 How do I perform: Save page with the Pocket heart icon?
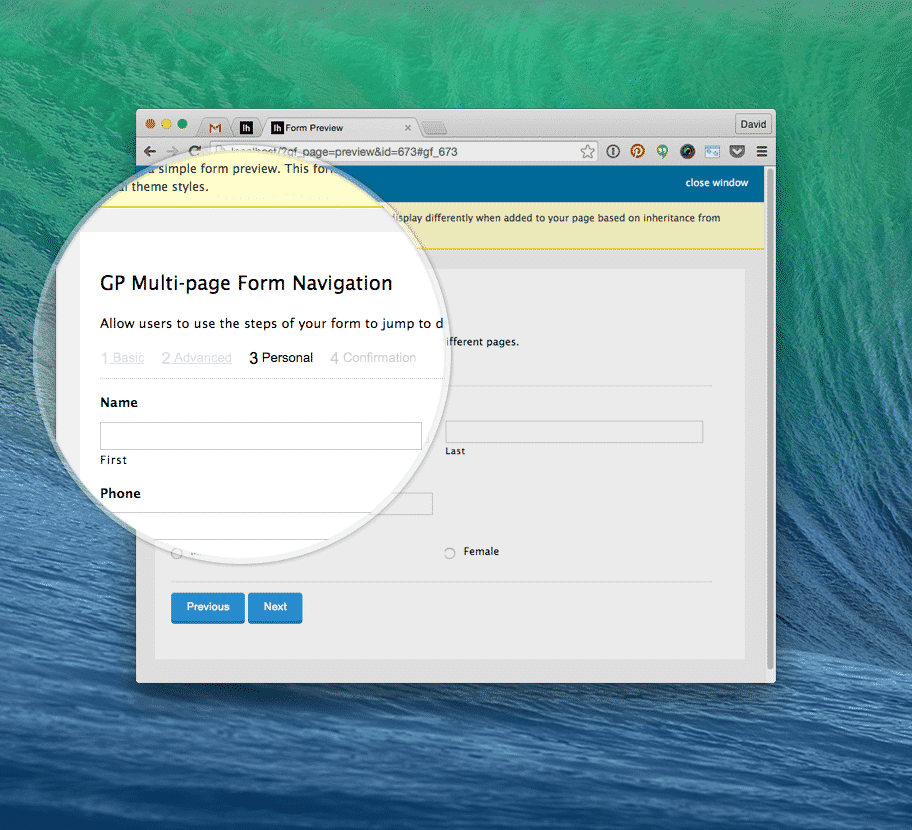[737, 151]
